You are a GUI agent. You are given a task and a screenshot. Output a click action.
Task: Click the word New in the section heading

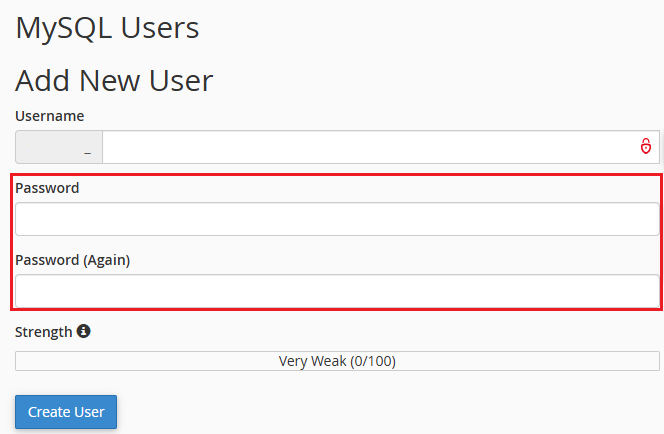[x=109, y=80]
